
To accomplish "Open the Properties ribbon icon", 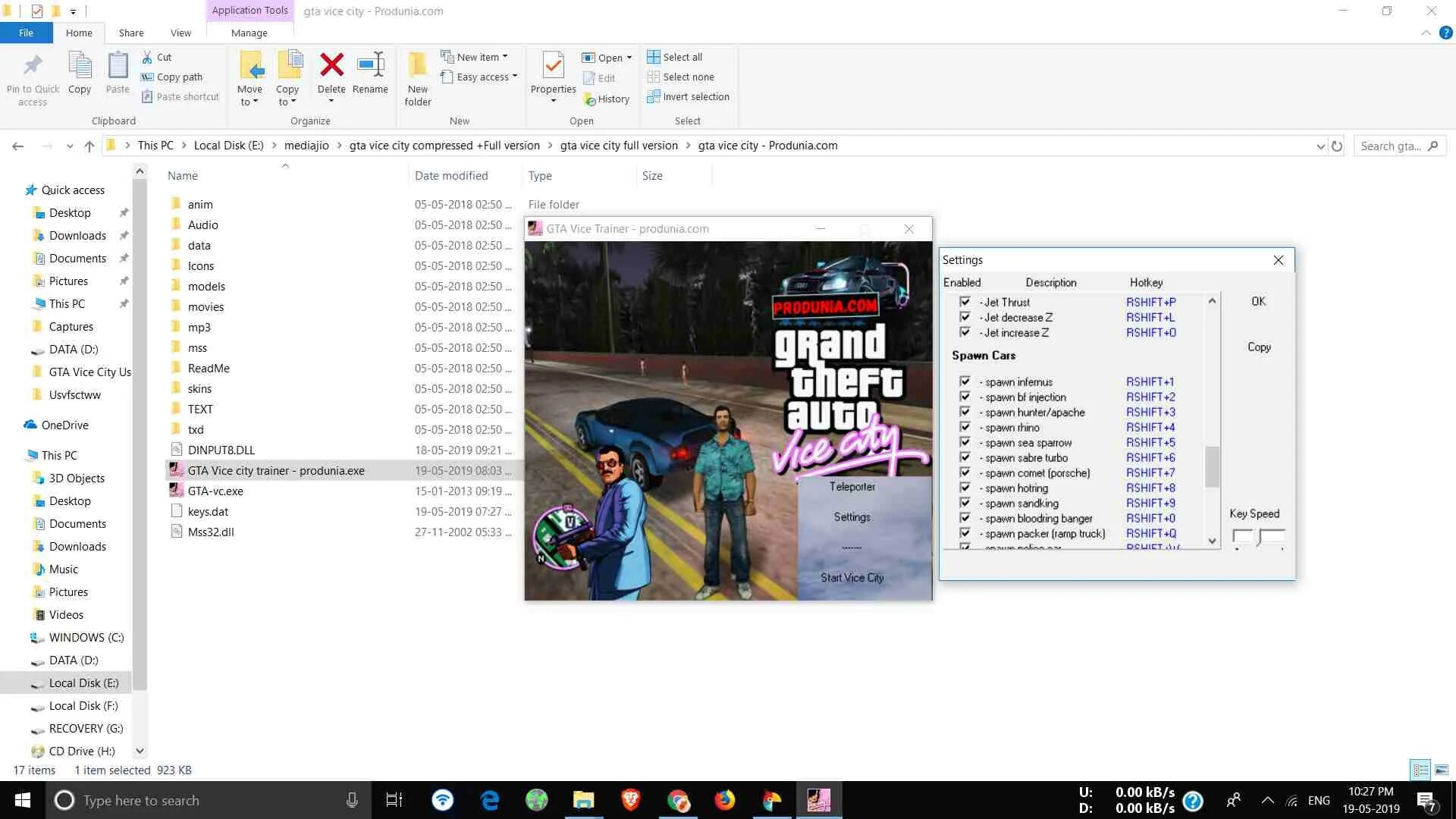I will 554,65.
